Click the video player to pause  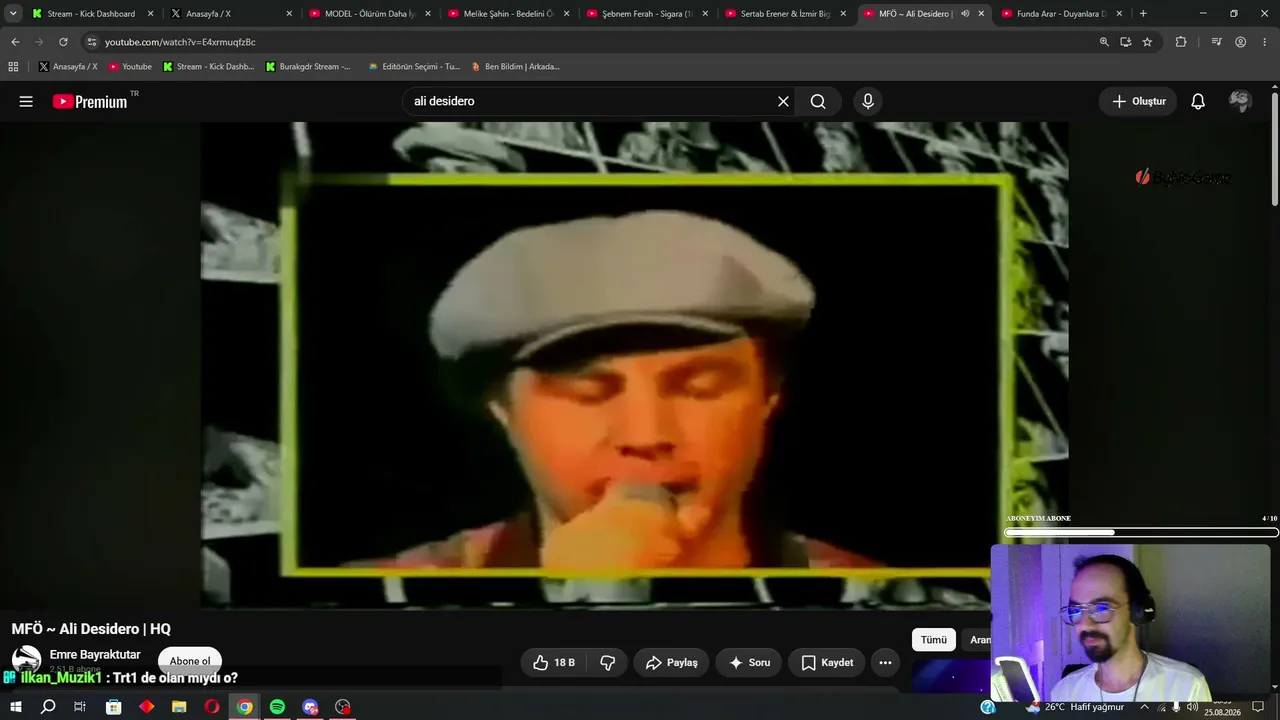click(x=634, y=365)
